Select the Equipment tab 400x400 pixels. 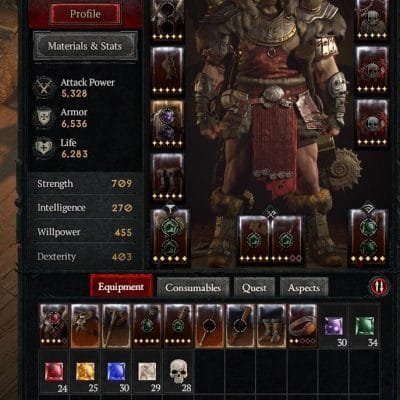pos(121,286)
